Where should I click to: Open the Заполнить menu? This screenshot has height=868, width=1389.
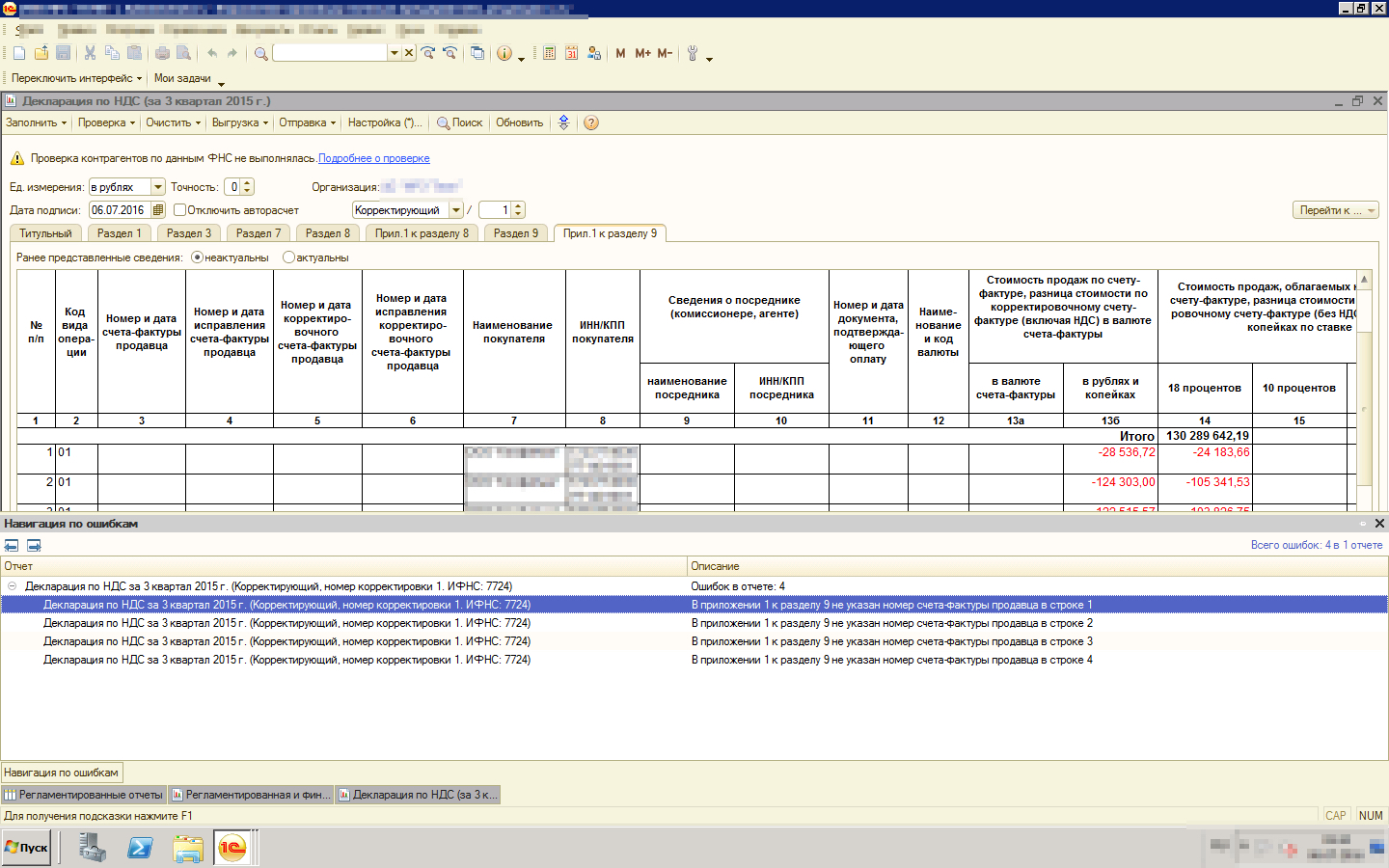point(36,122)
